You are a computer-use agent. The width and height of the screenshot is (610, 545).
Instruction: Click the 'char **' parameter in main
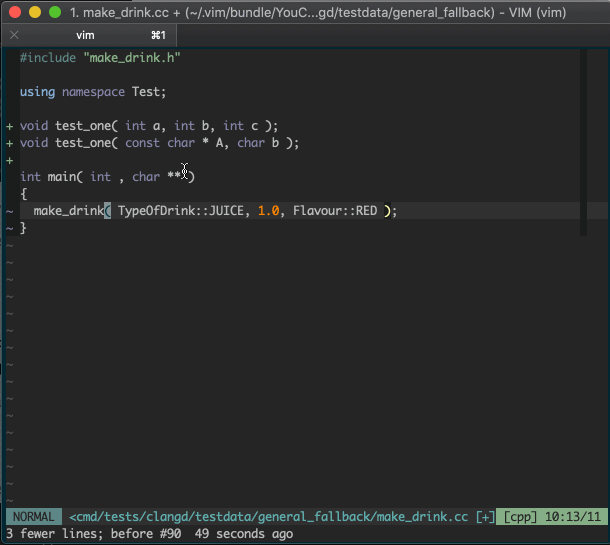156,177
